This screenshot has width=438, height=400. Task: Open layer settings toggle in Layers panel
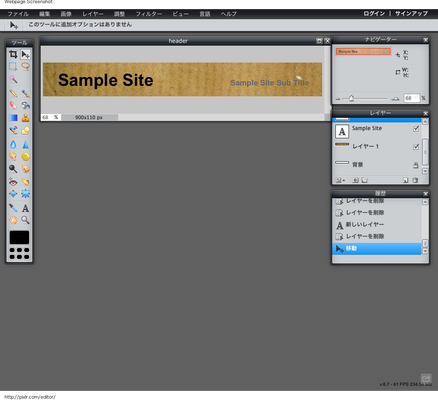[x=340, y=180]
